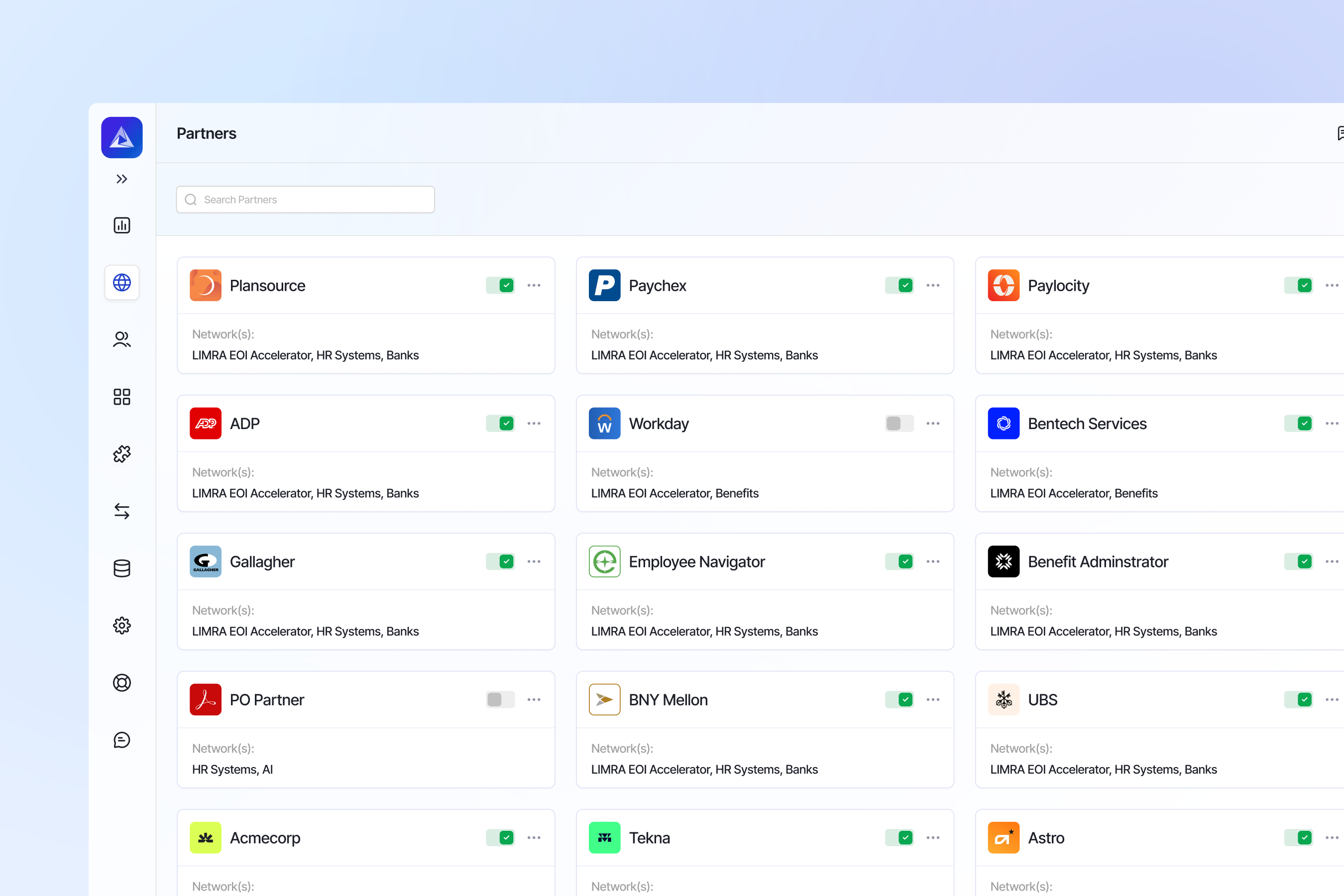
Task: Open the users sidebar icon
Action: pos(122,339)
